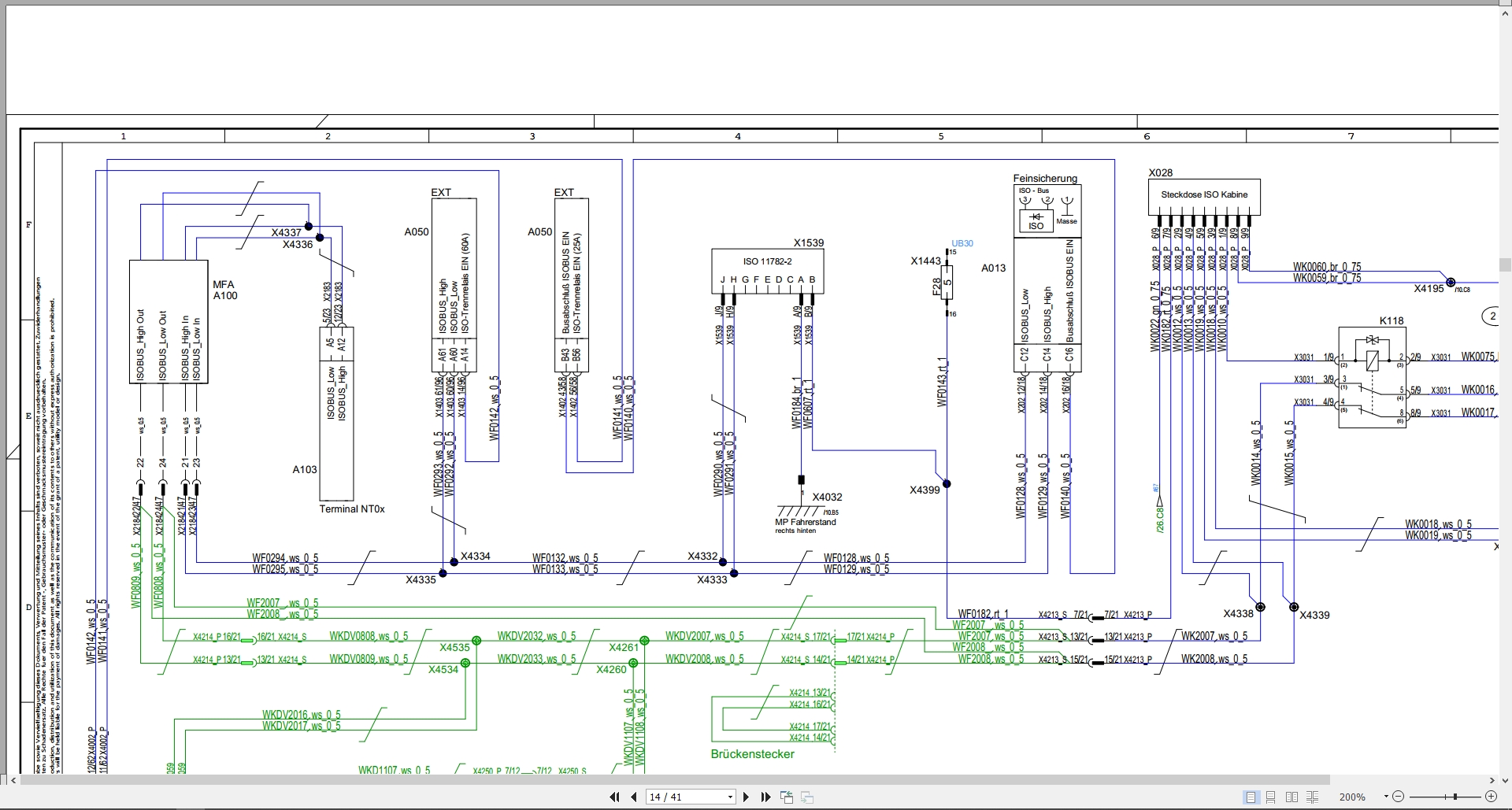The image size is (1512, 810).
Task: Click the X4032 ground connector label
Action: [x=827, y=497]
